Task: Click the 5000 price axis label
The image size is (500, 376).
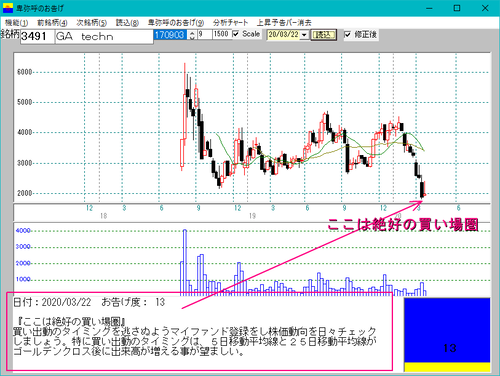Action: point(24,102)
